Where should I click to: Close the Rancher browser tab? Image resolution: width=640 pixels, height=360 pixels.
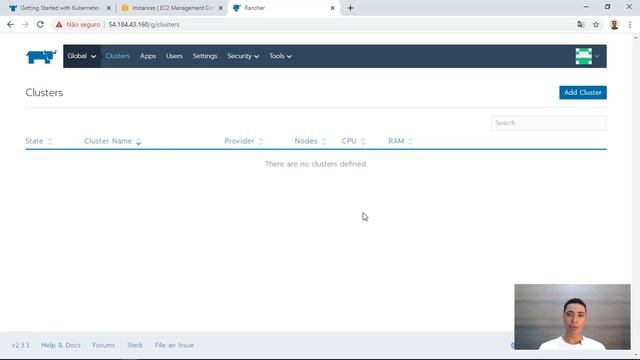click(332, 8)
